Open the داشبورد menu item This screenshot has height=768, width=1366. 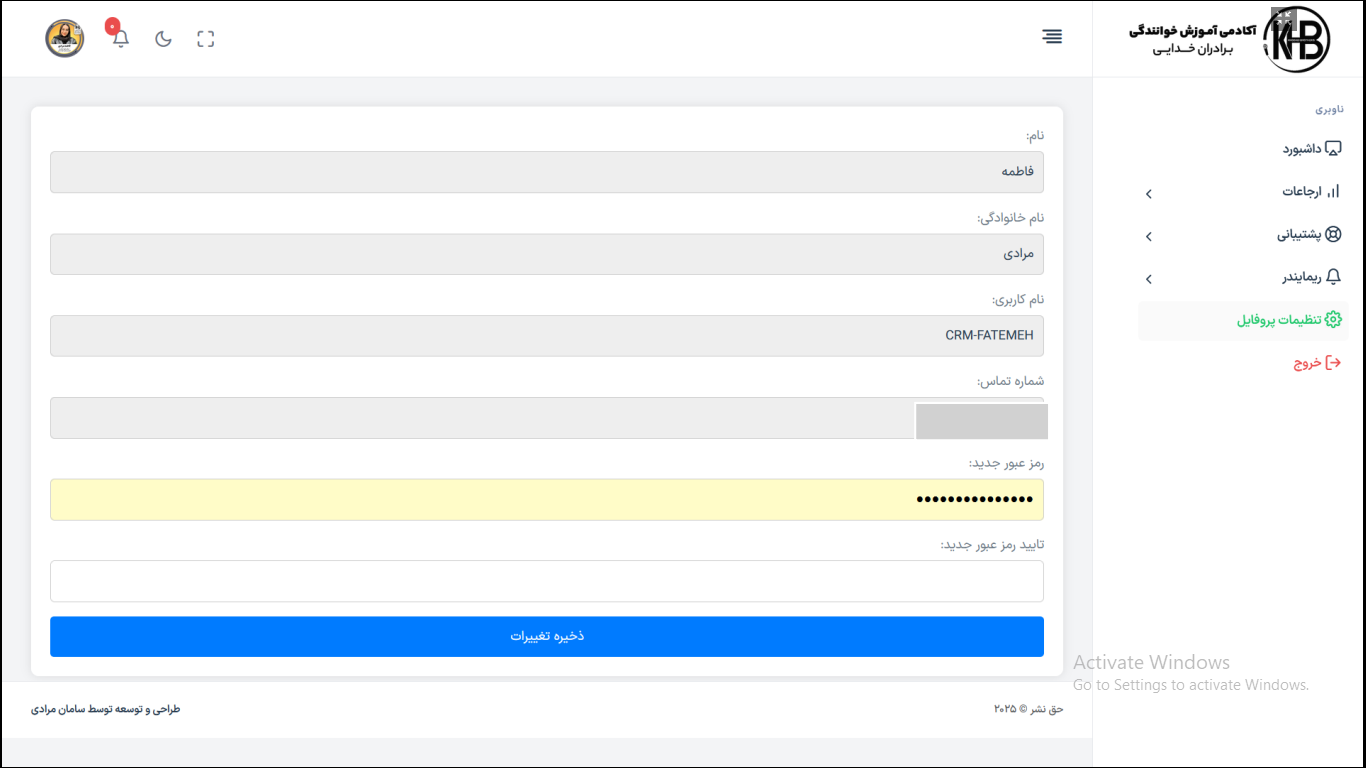pos(1303,149)
